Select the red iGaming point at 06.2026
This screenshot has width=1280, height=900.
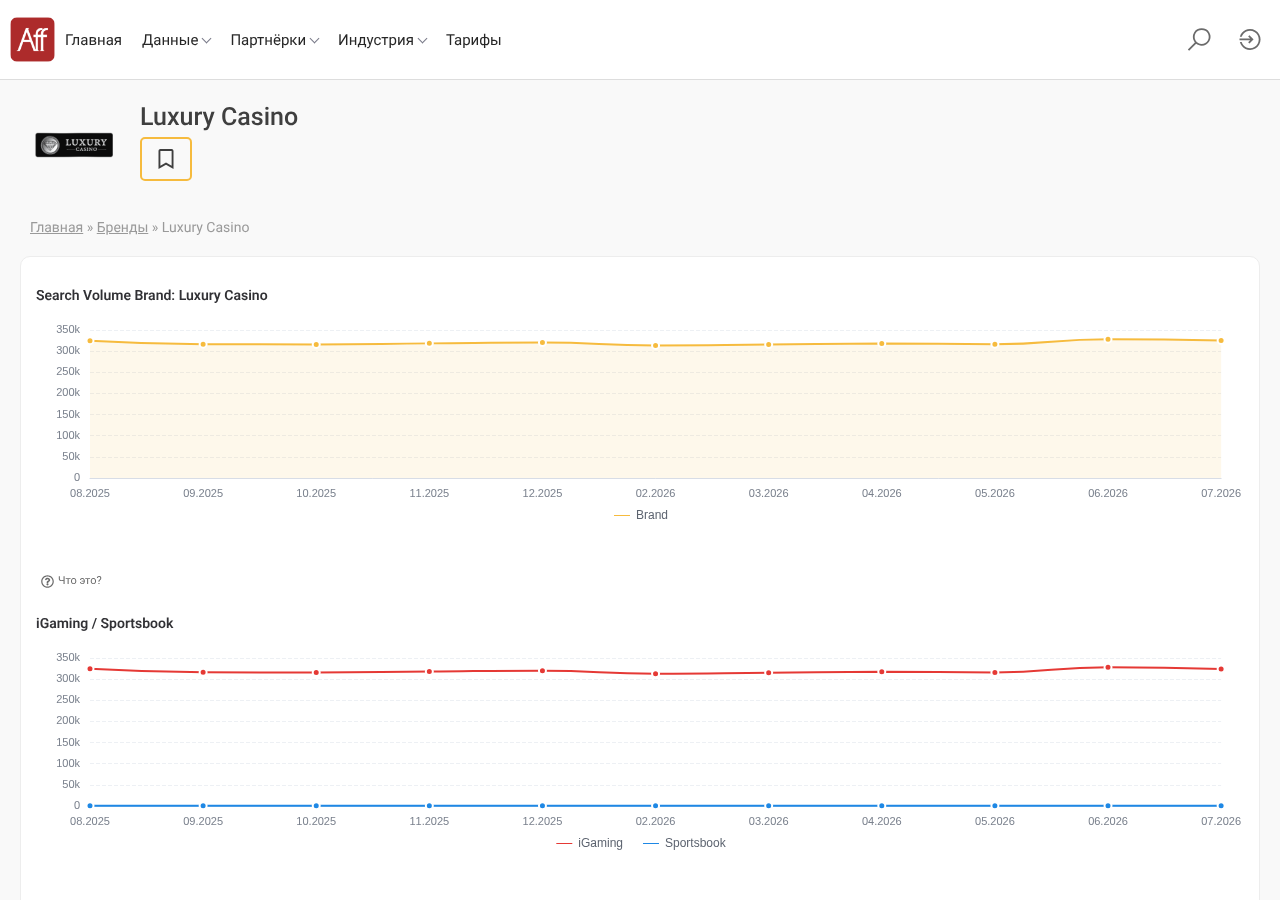1108,667
